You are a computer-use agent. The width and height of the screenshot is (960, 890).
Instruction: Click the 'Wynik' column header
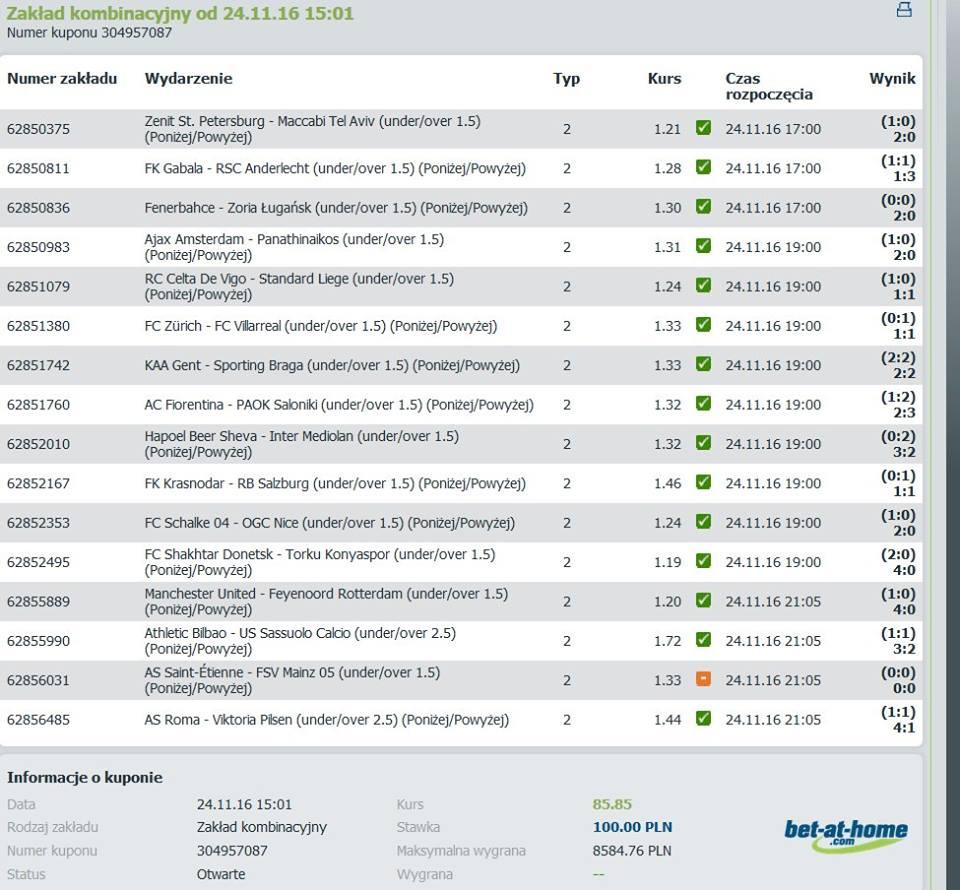(x=893, y=78)
